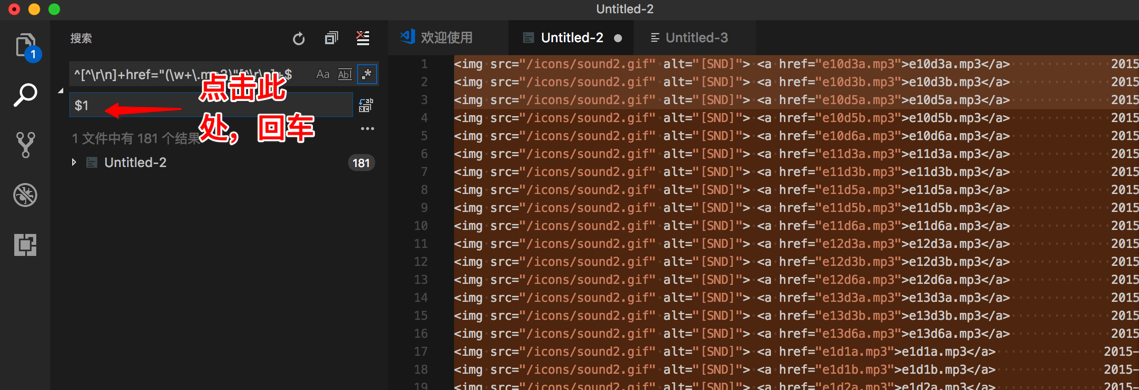Click the unsaved dot on Untitled-2 tab
Viewport: 1139px width, 390px height.
[618, 38]
